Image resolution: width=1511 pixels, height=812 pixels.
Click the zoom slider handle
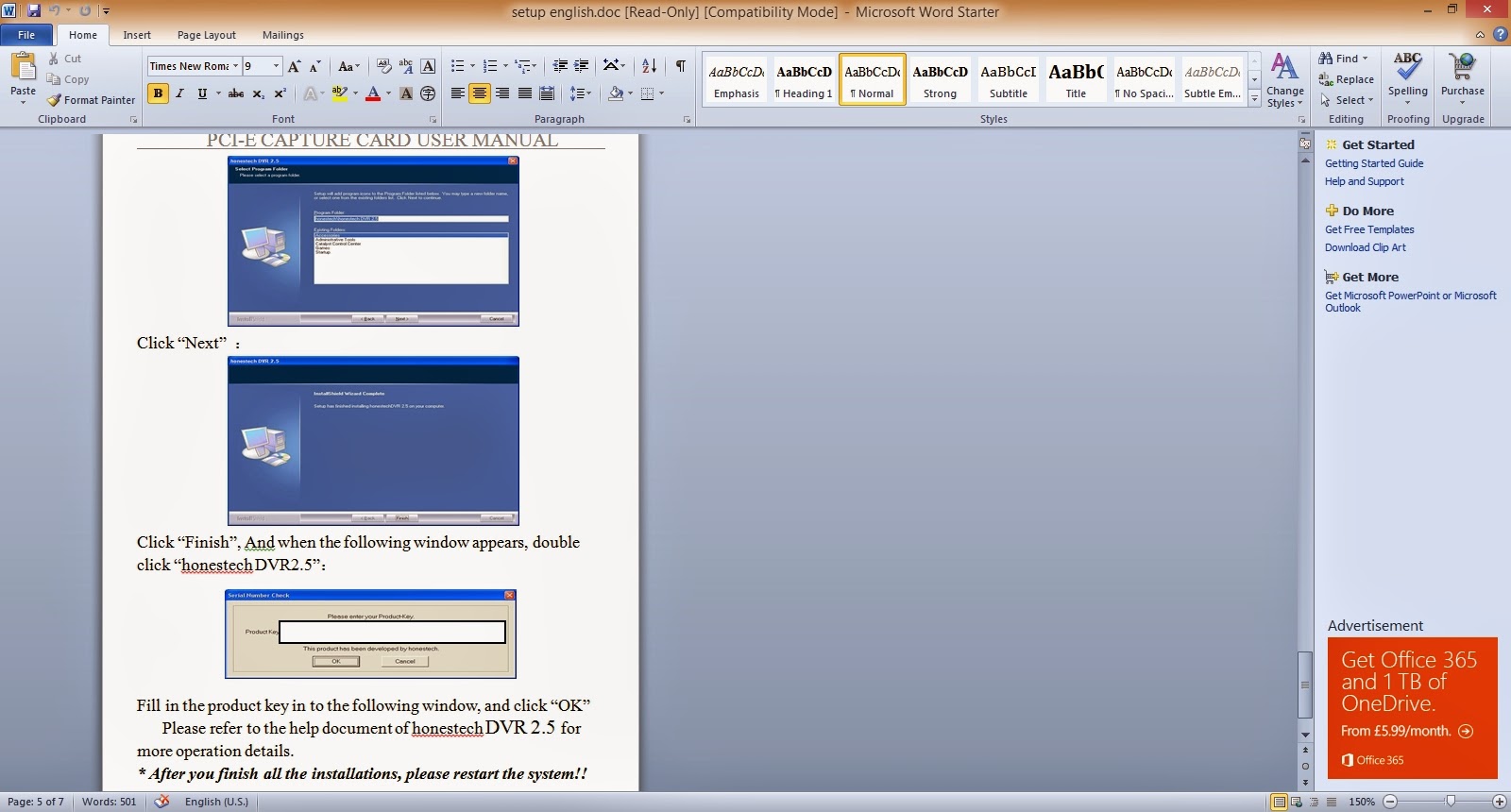click(1450, 802)
